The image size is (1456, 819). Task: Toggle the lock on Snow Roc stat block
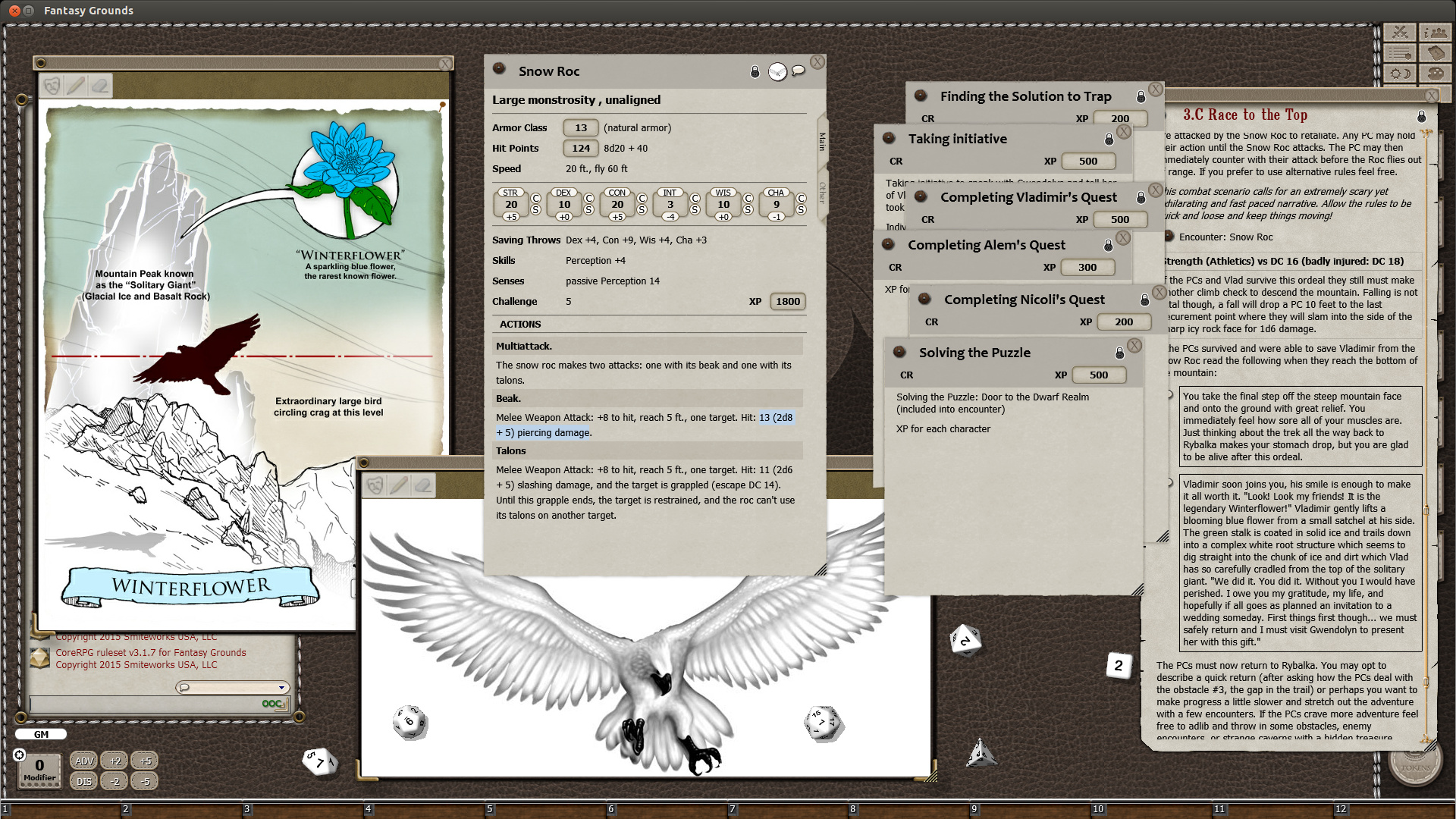coord(755,71)
